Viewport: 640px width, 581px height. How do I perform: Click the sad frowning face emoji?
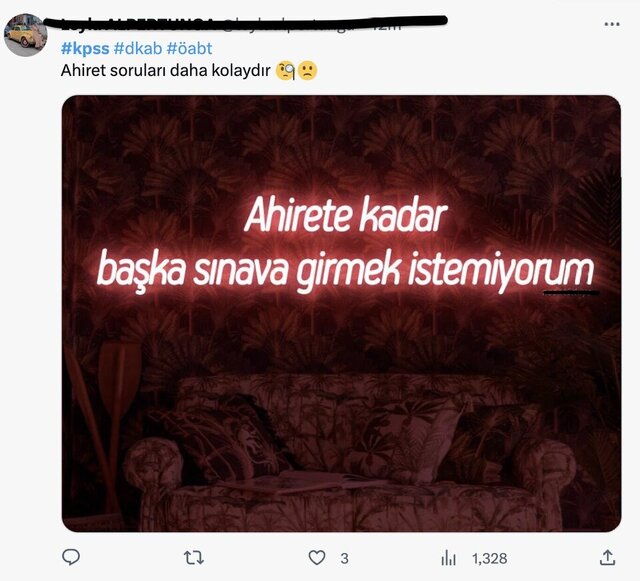(307, 71)
